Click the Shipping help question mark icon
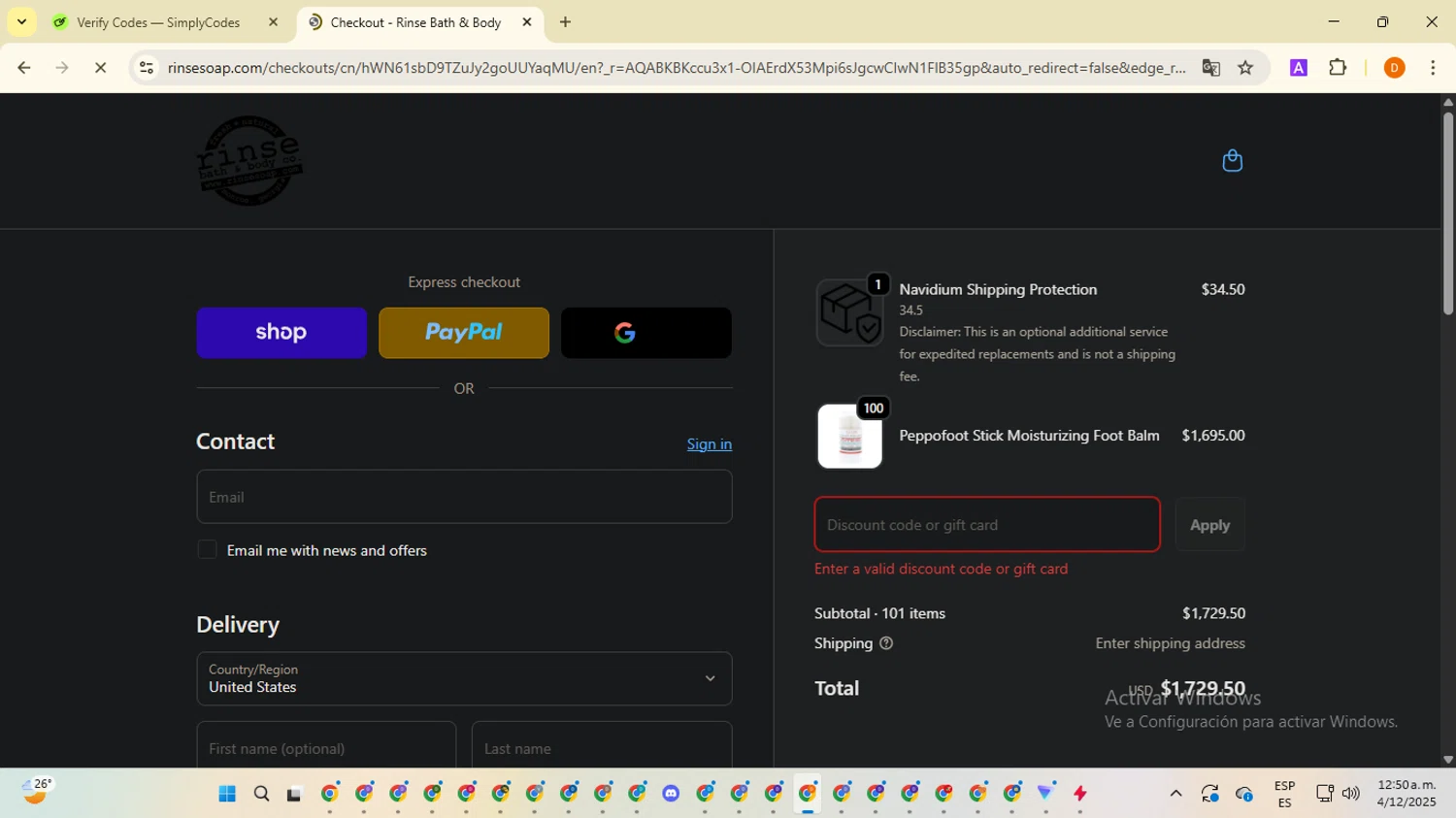1456x818 pixels. [x=885, y=643]
